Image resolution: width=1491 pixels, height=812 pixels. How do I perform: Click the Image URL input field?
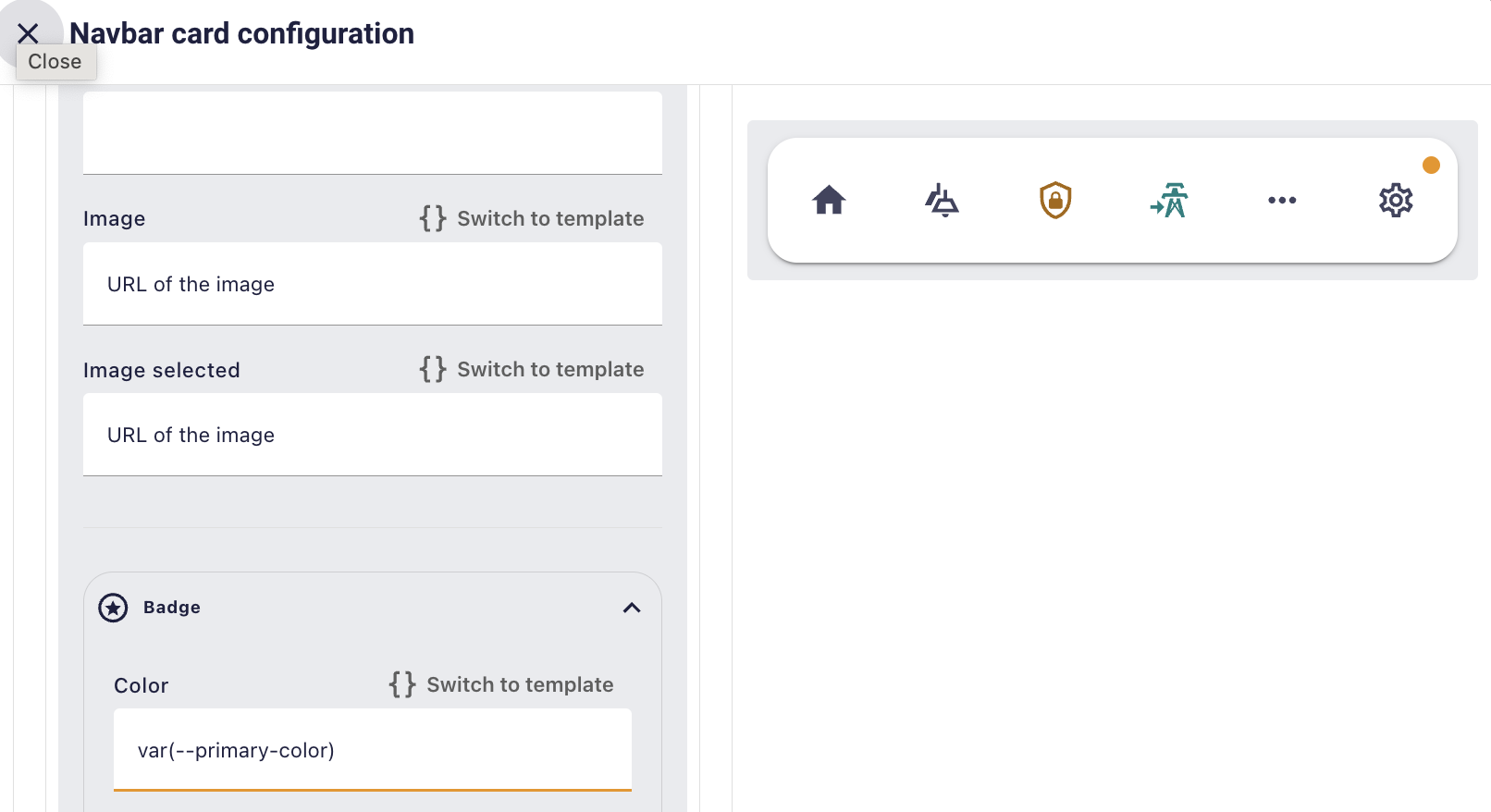(x=372, y=284)
